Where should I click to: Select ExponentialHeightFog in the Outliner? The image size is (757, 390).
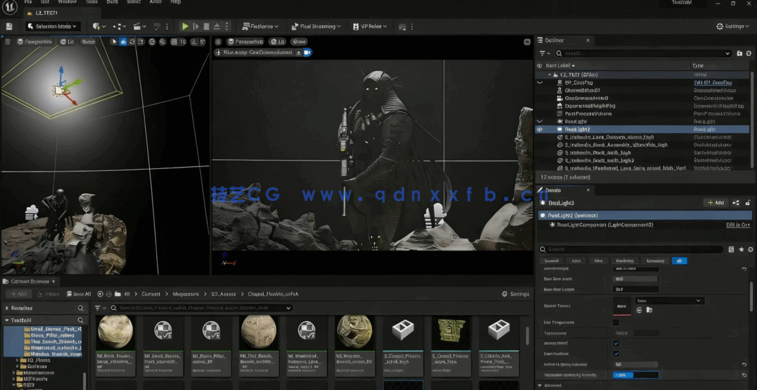pos(590,106)
